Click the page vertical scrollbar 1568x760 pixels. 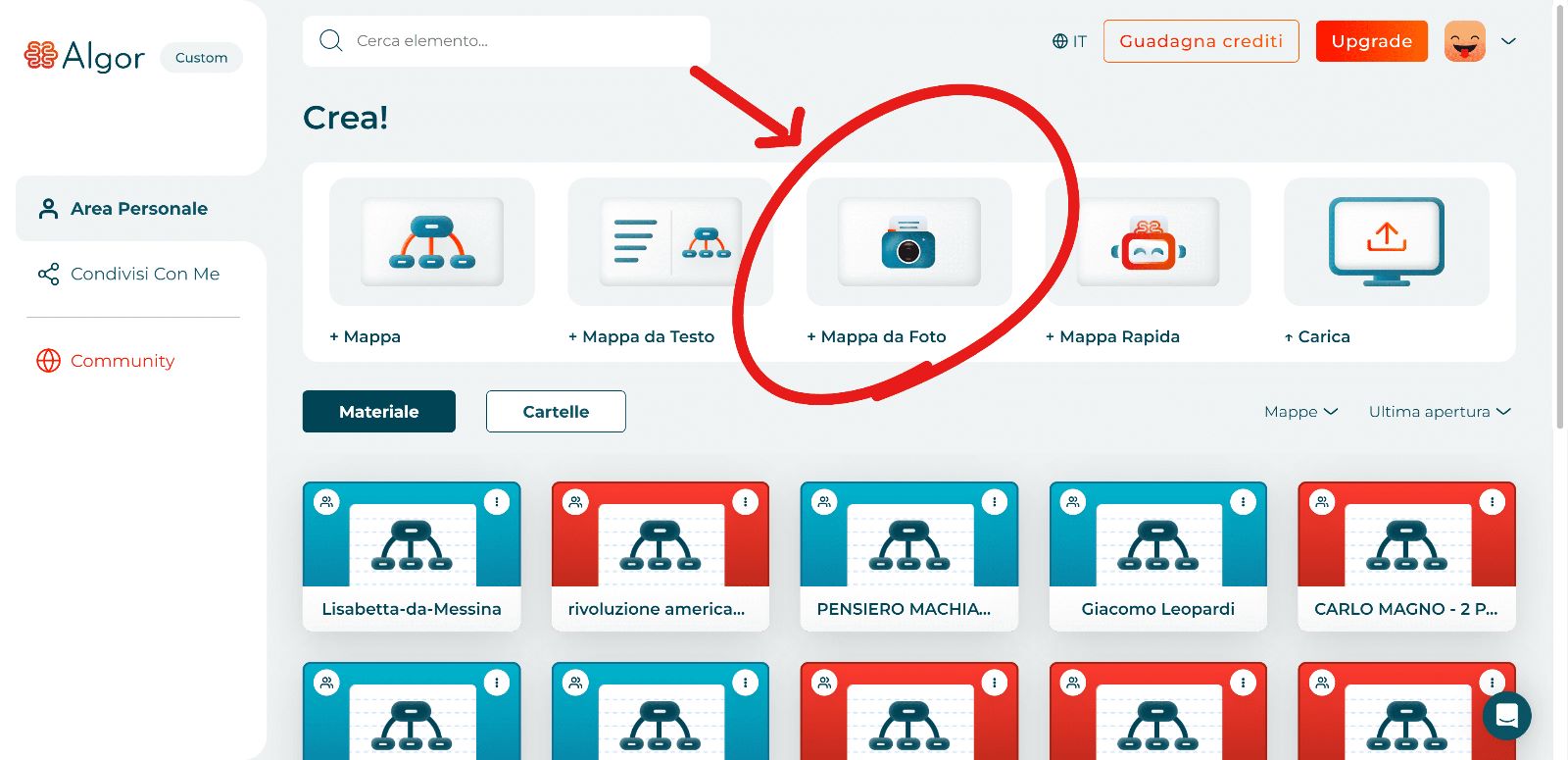click(1560, 216)
